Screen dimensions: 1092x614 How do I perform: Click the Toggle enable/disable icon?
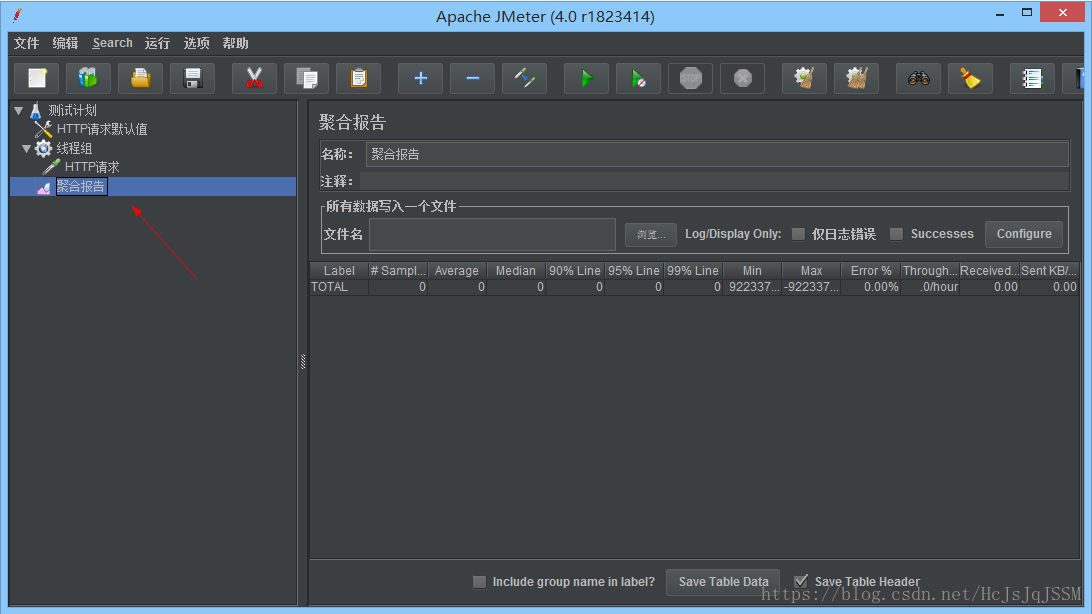click(x=524, y=78)
